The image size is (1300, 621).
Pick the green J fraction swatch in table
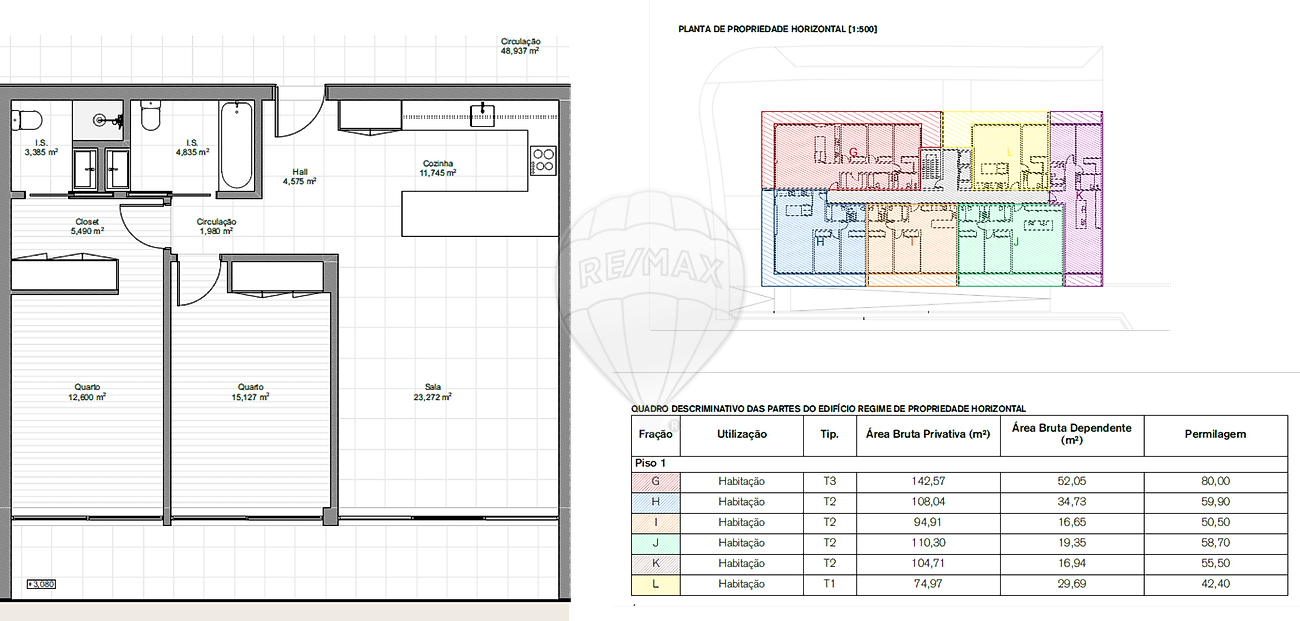click(656, 543)
